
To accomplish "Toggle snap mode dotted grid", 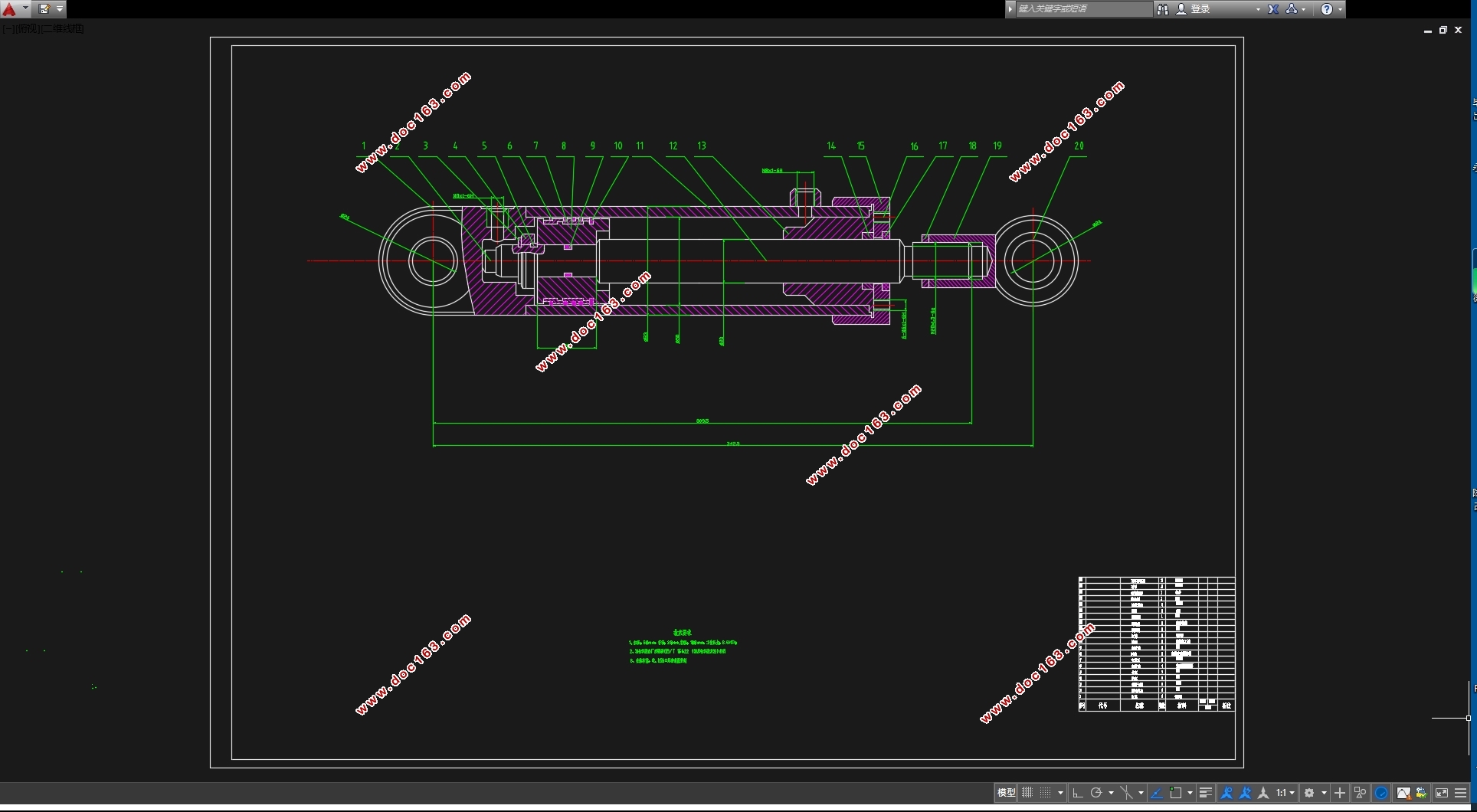I will pyautogui.click(x=1045, y=793).
